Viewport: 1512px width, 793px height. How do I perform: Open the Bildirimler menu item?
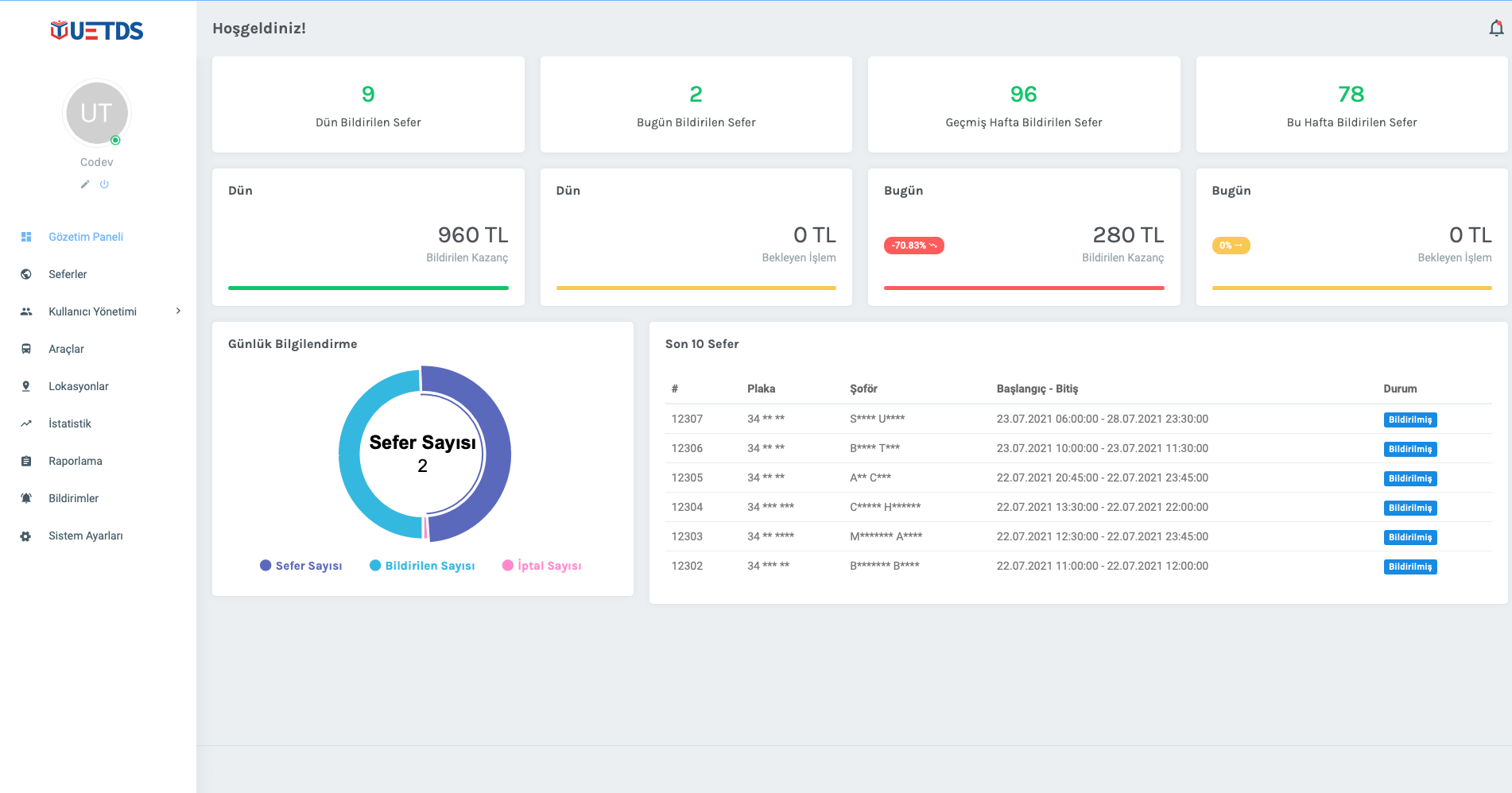coord(73,498)
